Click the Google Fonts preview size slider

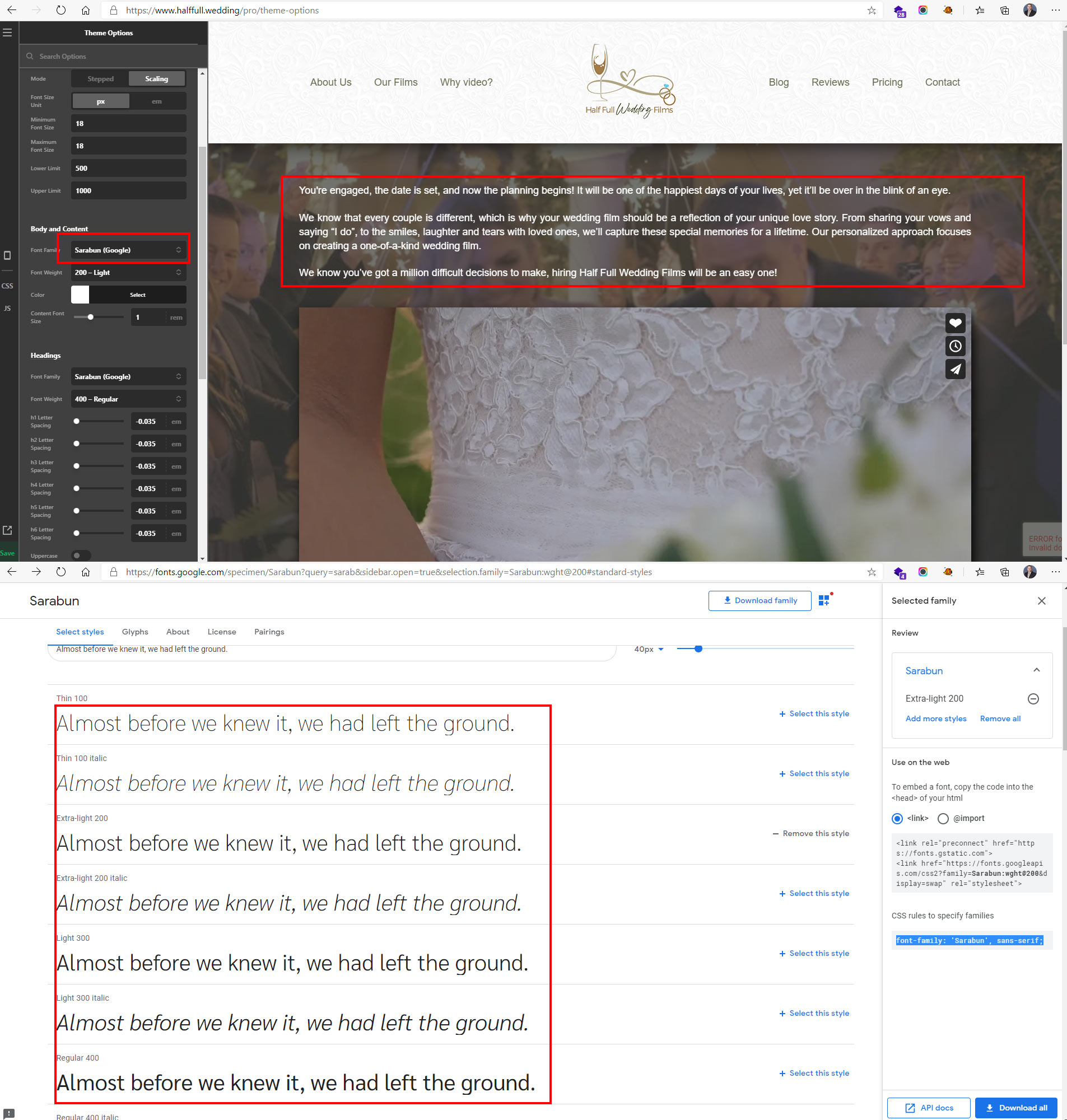pos(765,648)
